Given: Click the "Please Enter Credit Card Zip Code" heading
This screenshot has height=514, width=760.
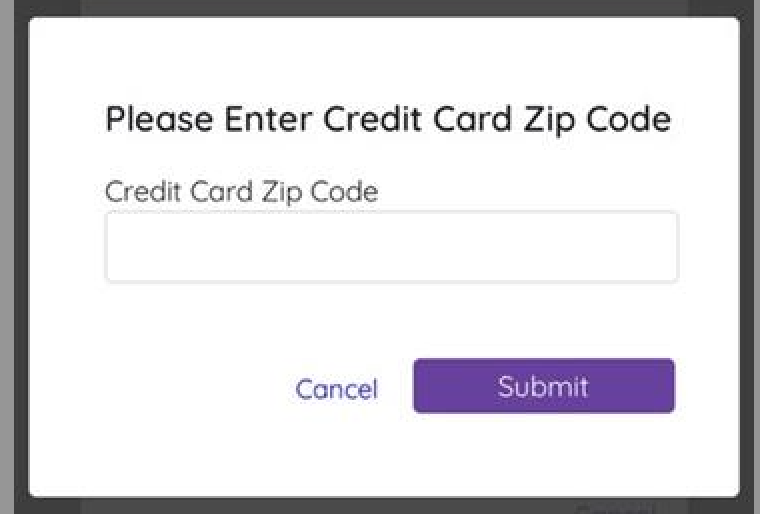Looking at the screenshot, I should tap(388, 120).
